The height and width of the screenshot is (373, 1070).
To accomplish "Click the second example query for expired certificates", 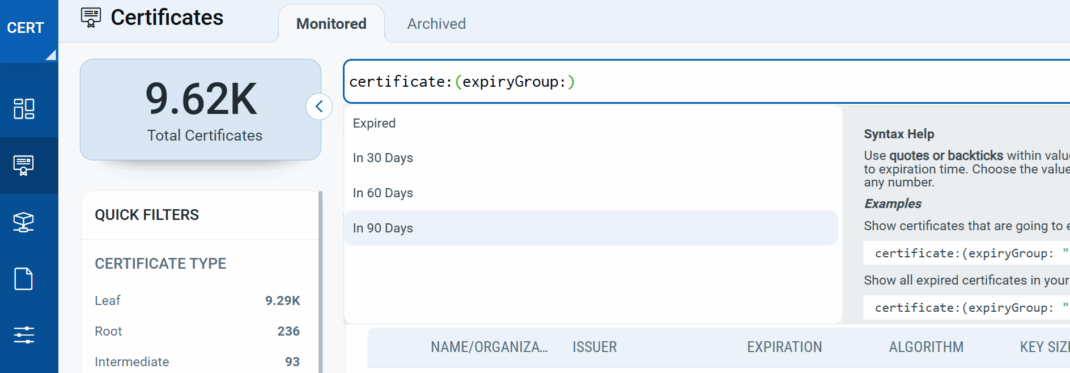I will click(967, 308).
